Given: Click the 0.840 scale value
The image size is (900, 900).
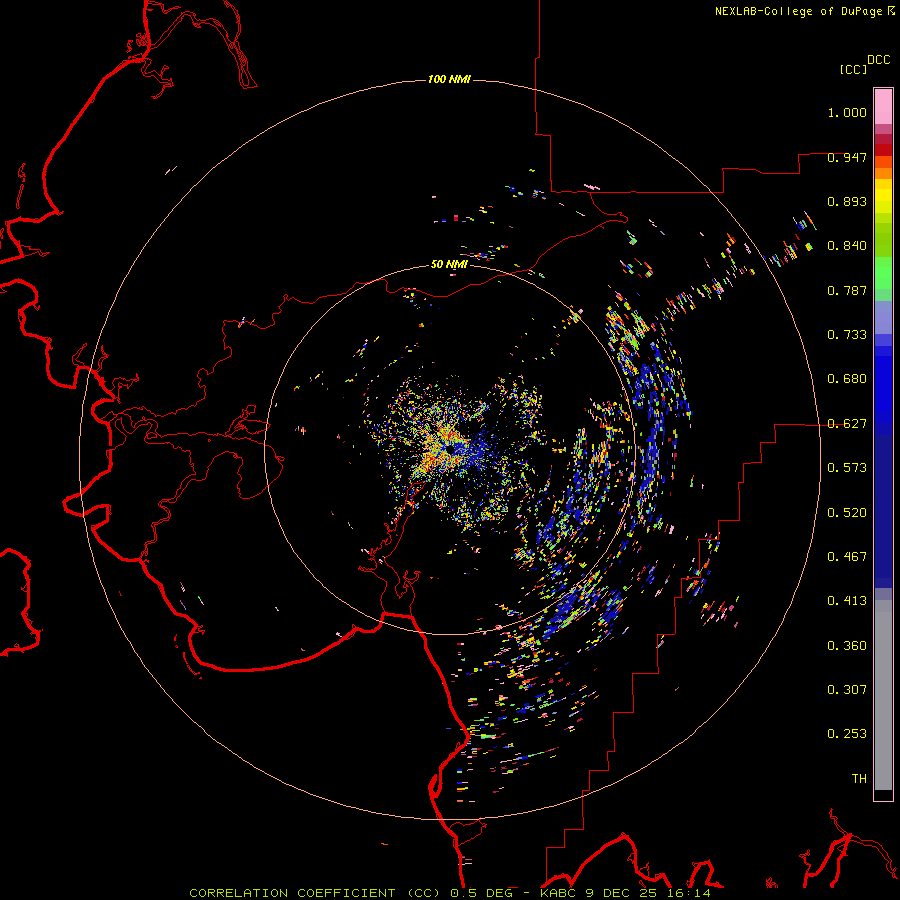Looking at the screenshot, I should pyautogui.click(x=847, y=246).
